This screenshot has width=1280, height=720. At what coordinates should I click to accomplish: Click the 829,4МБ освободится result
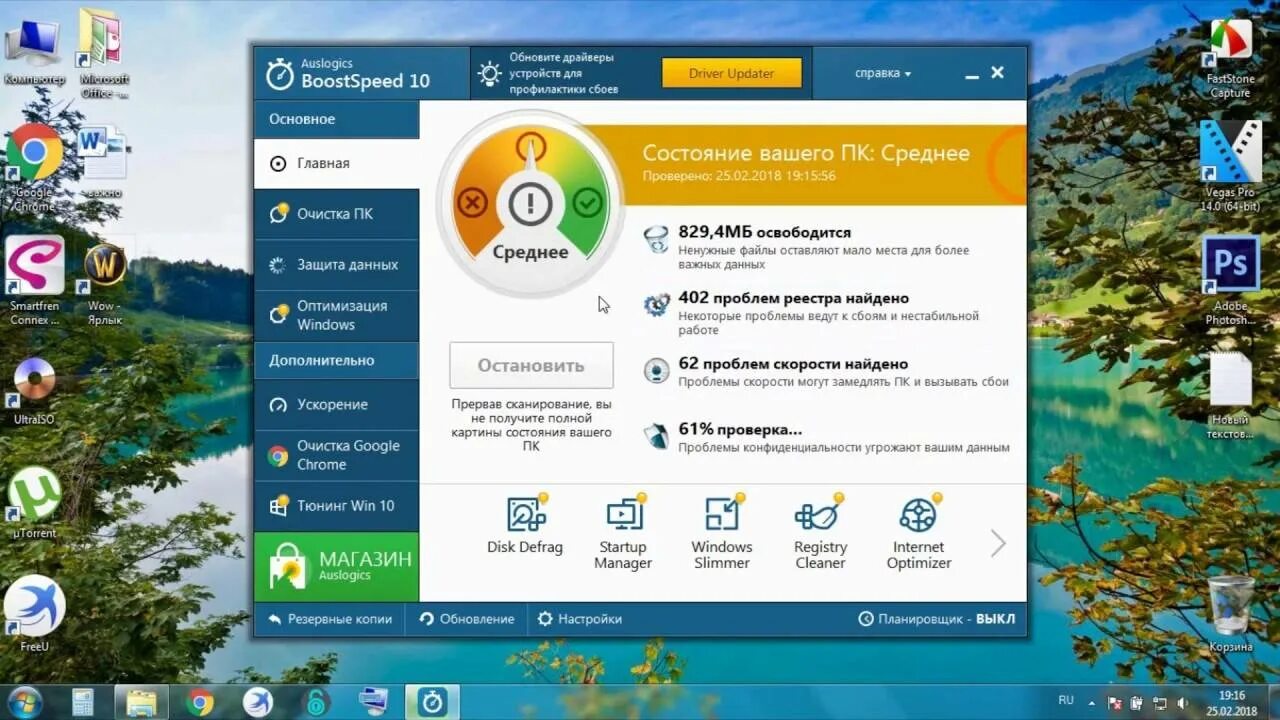[x=765, y=232]
